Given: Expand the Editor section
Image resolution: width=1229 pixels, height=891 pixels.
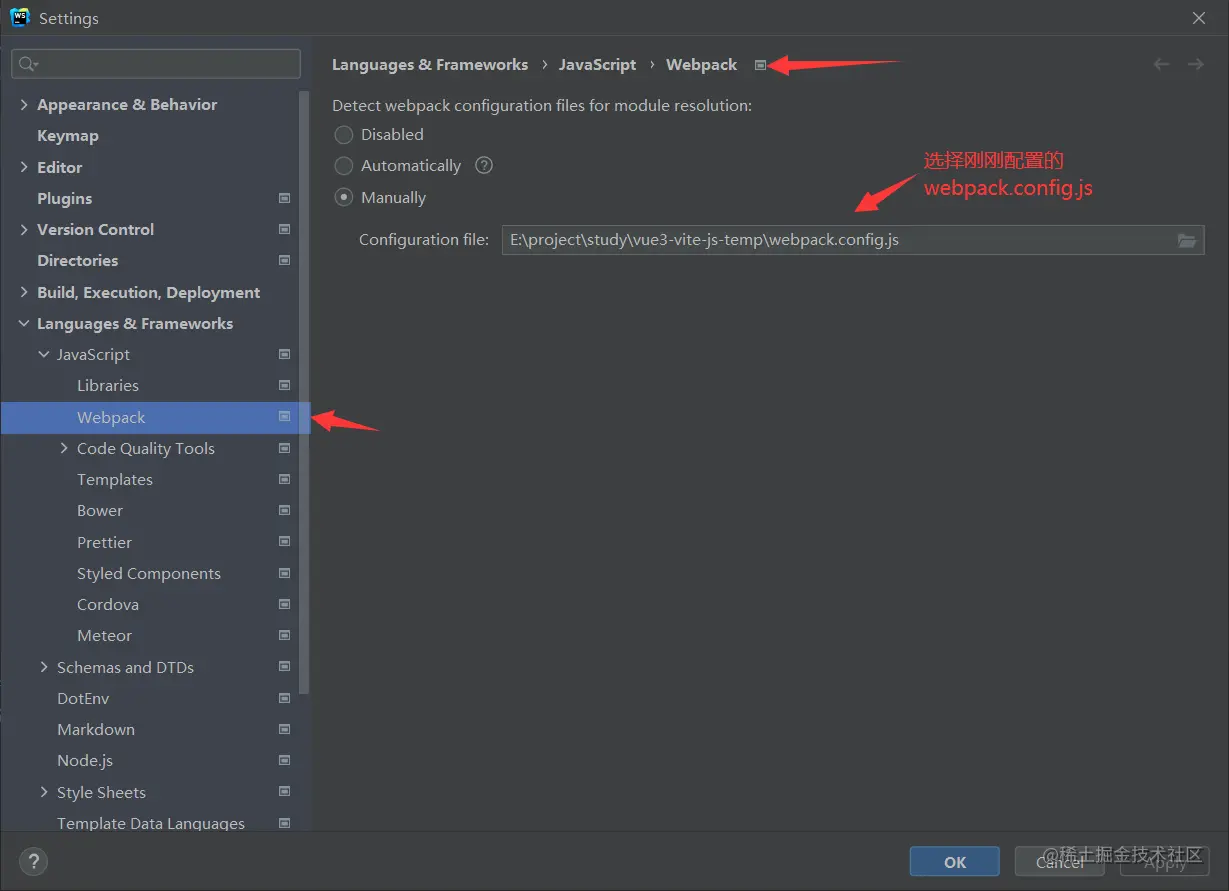Looking at the screenshot, I should 24,167.
